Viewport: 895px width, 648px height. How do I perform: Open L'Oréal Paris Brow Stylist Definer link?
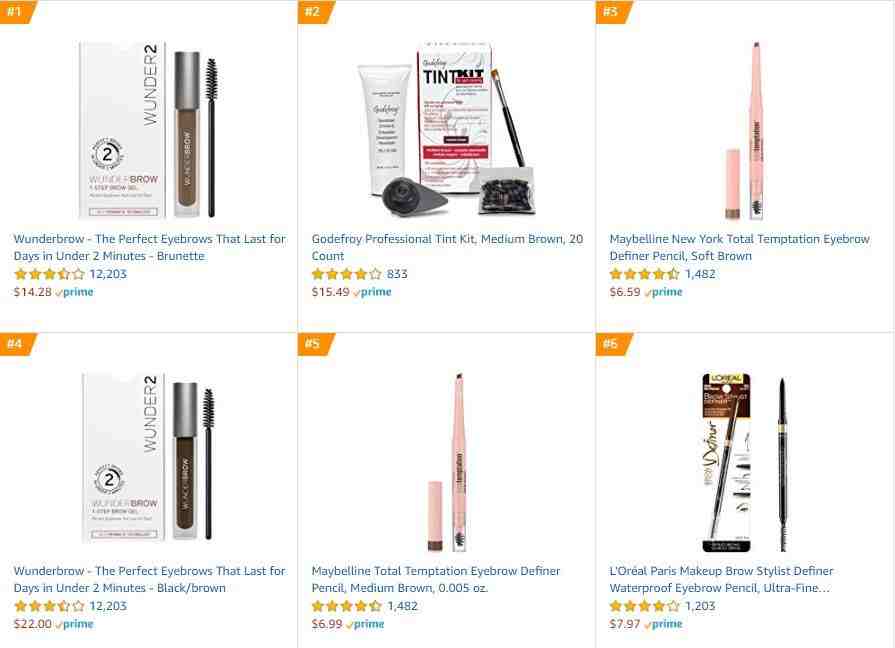coord(721,579)
